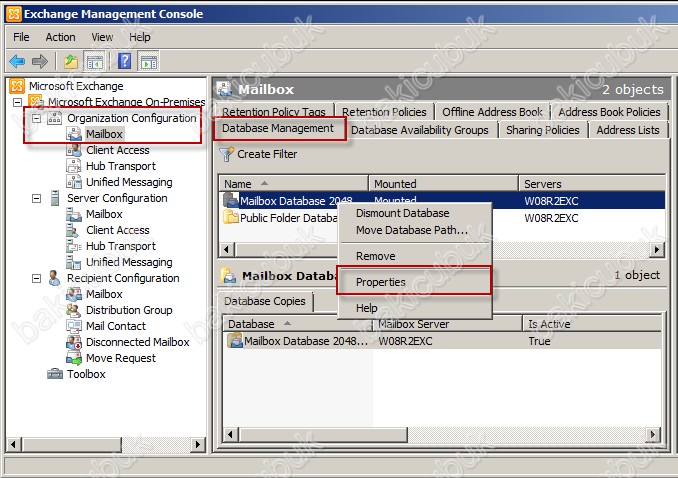Sort by the Database column header
Screen dimensions: 678x478
pyautogui.click(x=297, y=324)
